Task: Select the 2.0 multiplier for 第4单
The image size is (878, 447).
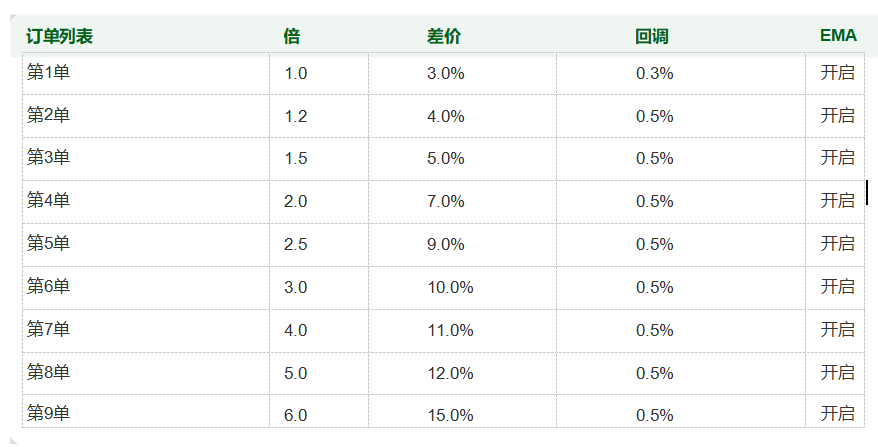Action: (x=296, y=201)
